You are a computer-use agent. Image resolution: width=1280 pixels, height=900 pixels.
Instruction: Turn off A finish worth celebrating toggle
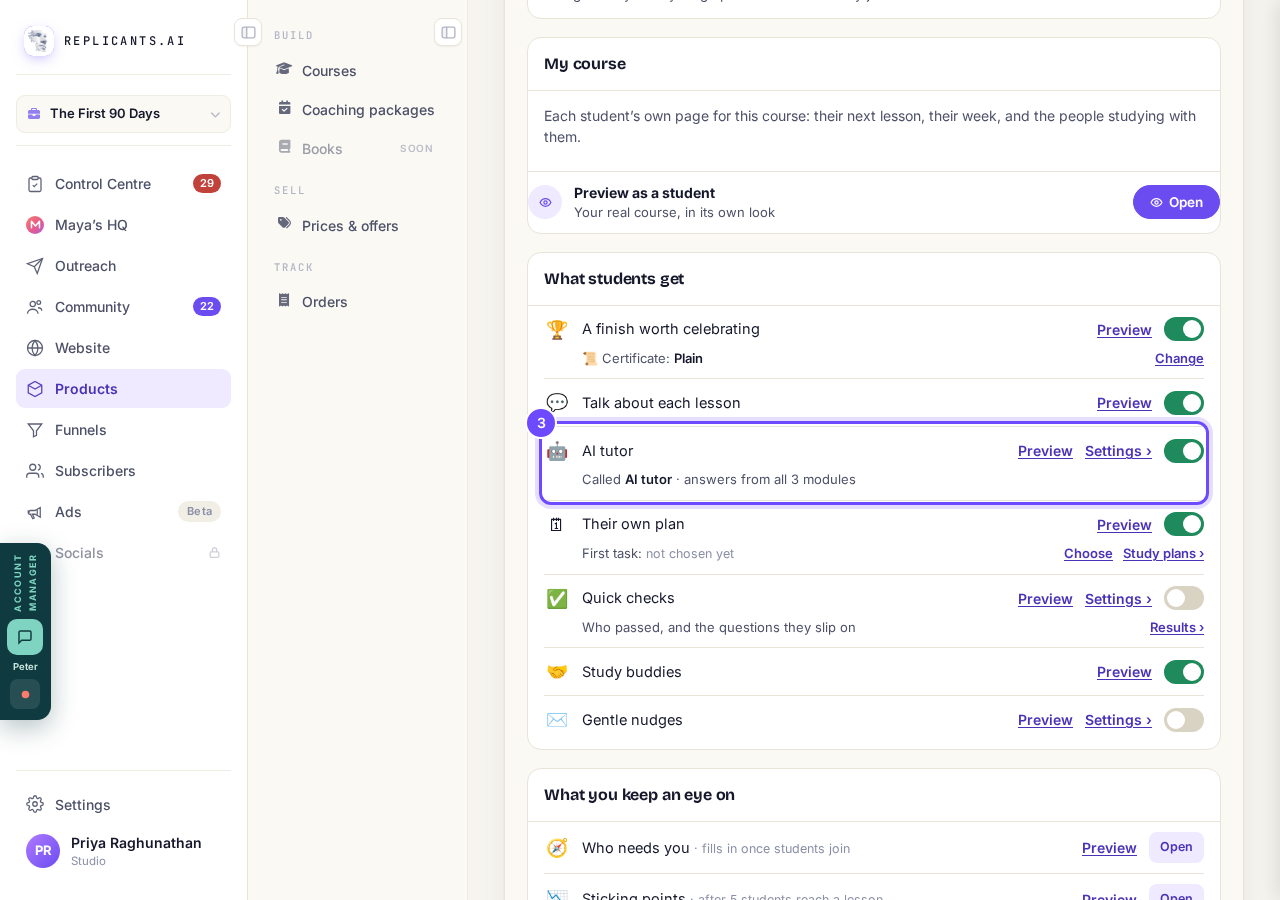pyautogui.click(x=1184, y=329)
